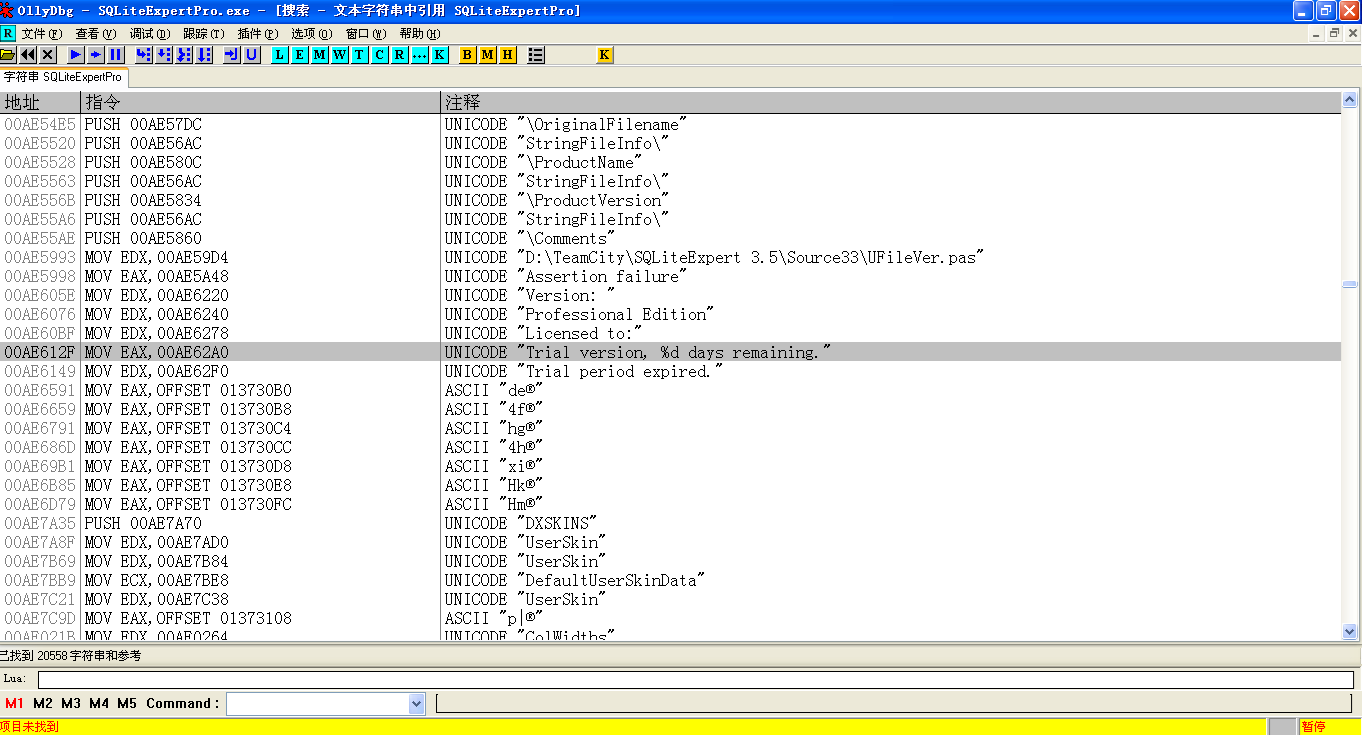Viewport: 1362px width, 735px height.
Task: Select the "Assertion failure" row
Action: point(670,276)
